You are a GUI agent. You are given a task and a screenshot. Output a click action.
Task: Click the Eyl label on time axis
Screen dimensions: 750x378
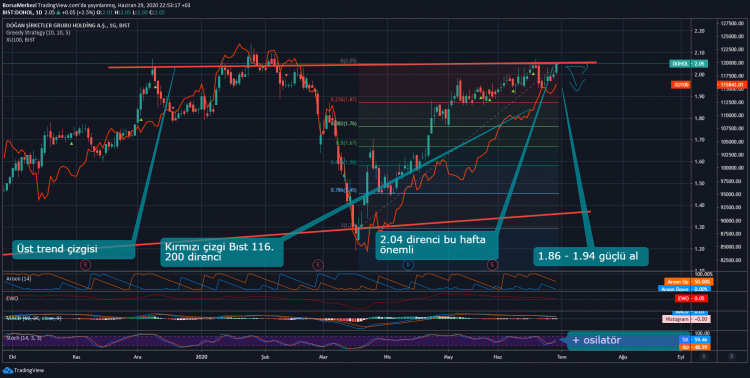(x=681, y=356)
